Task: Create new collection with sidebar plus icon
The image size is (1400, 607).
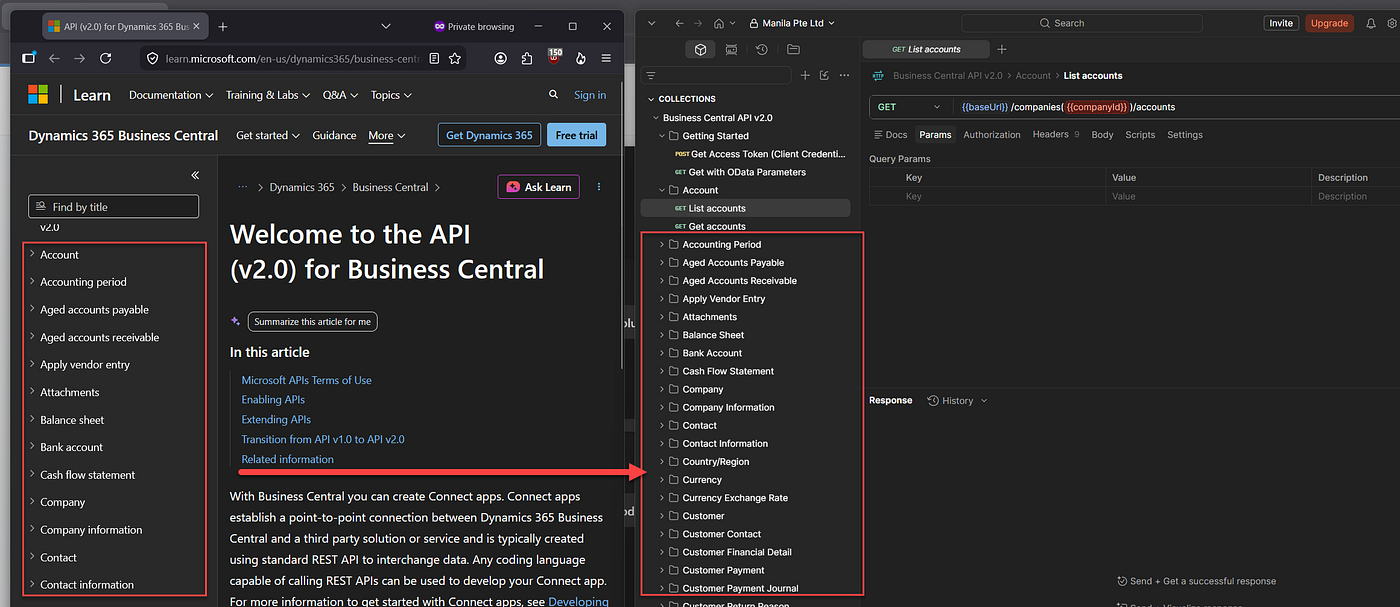Action: click(805, 75)
